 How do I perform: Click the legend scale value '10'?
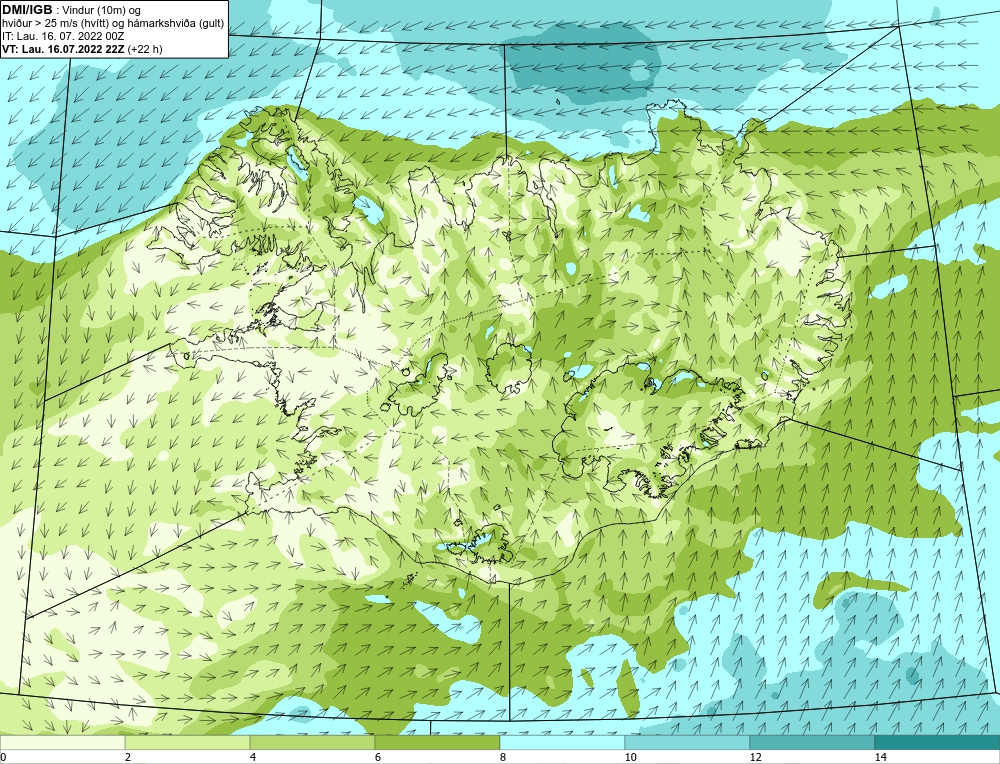coord(631,757)
